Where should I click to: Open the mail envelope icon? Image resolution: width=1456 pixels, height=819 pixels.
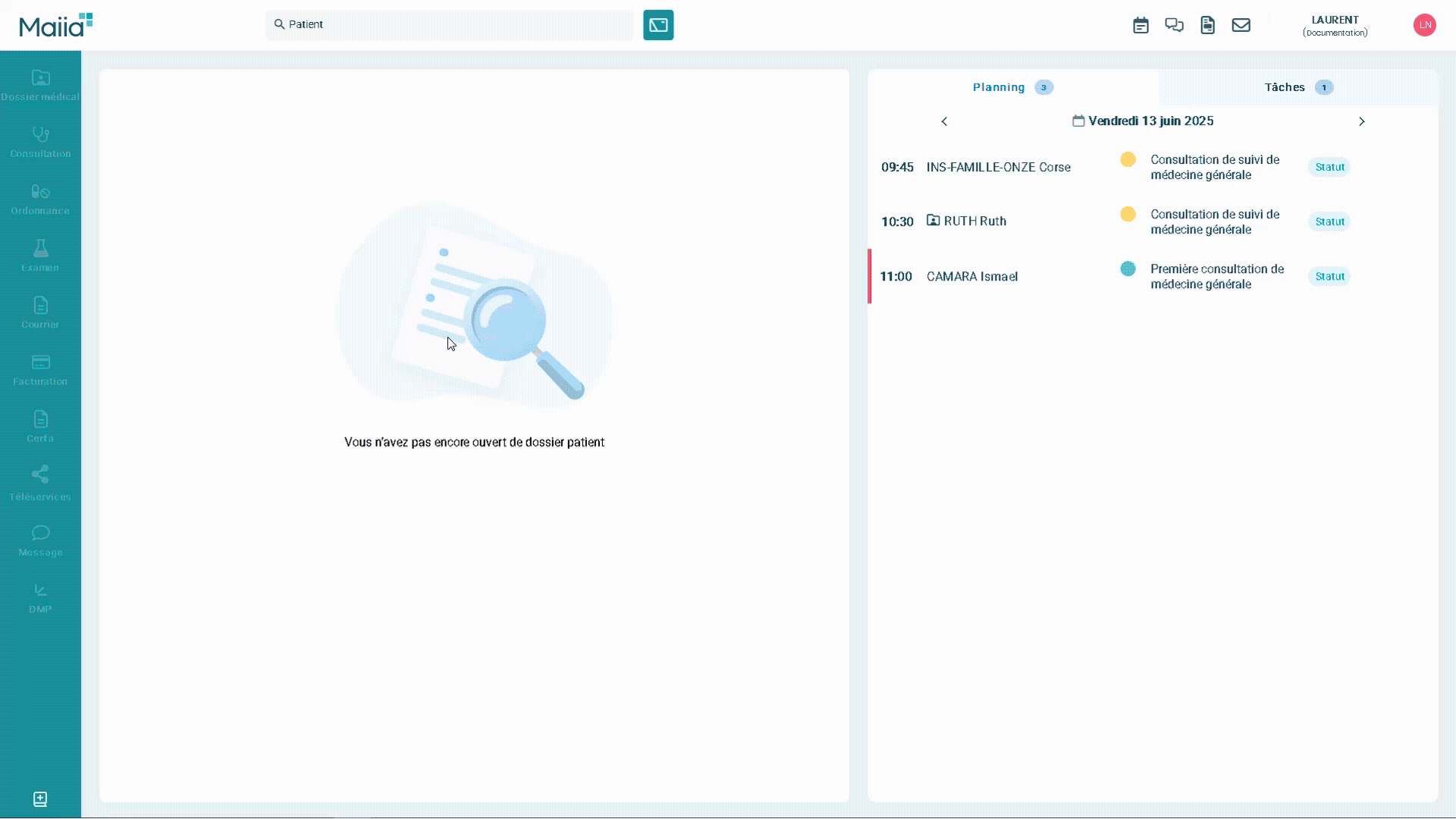point(1241,25)
